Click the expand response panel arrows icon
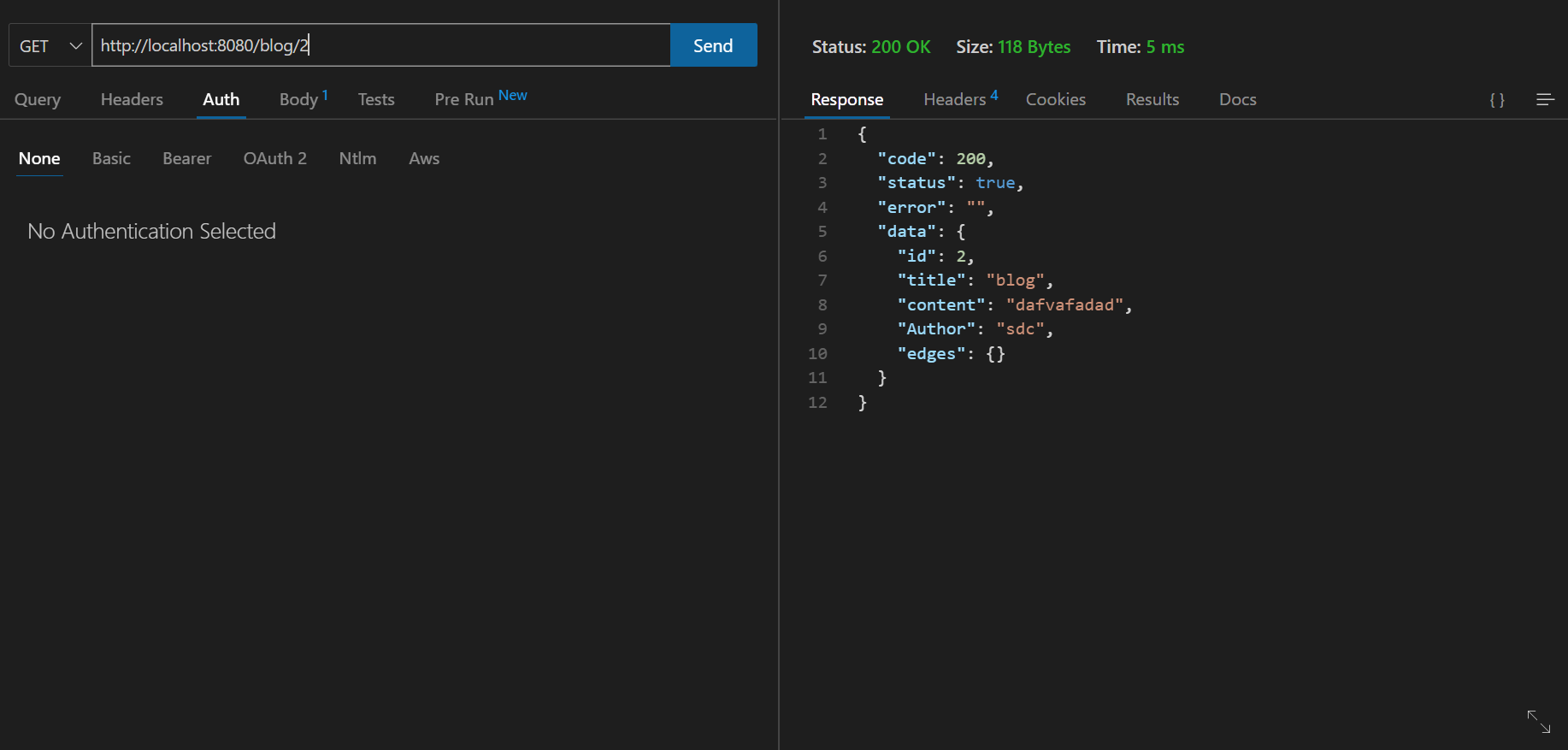This screenshot has width=1568, height=750. [x=1539, y=722]
